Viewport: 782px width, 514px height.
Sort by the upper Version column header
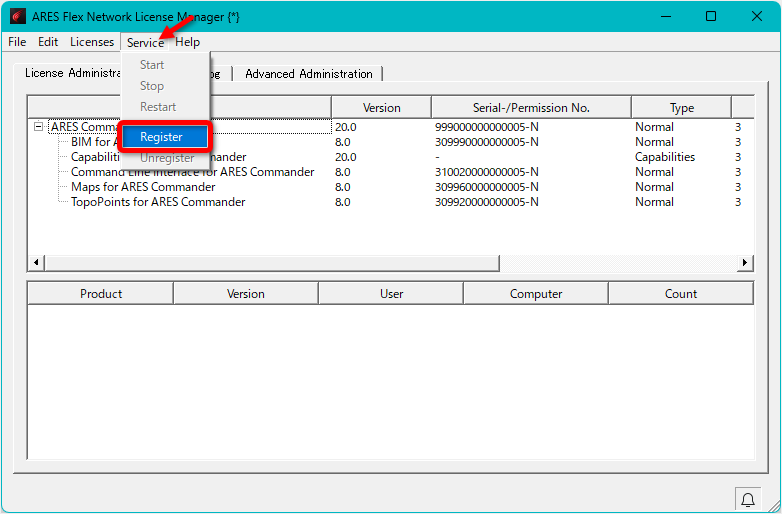(382, 108)
